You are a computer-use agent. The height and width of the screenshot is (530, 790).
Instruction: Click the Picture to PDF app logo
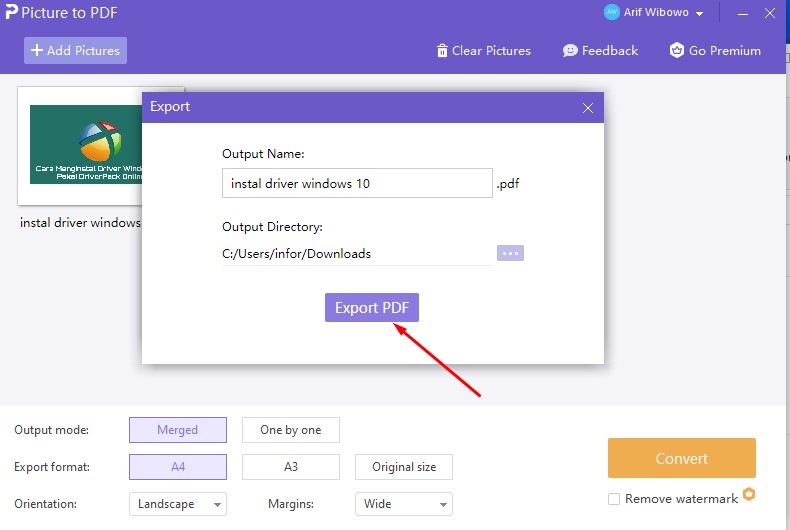click(x=11, y=12)
